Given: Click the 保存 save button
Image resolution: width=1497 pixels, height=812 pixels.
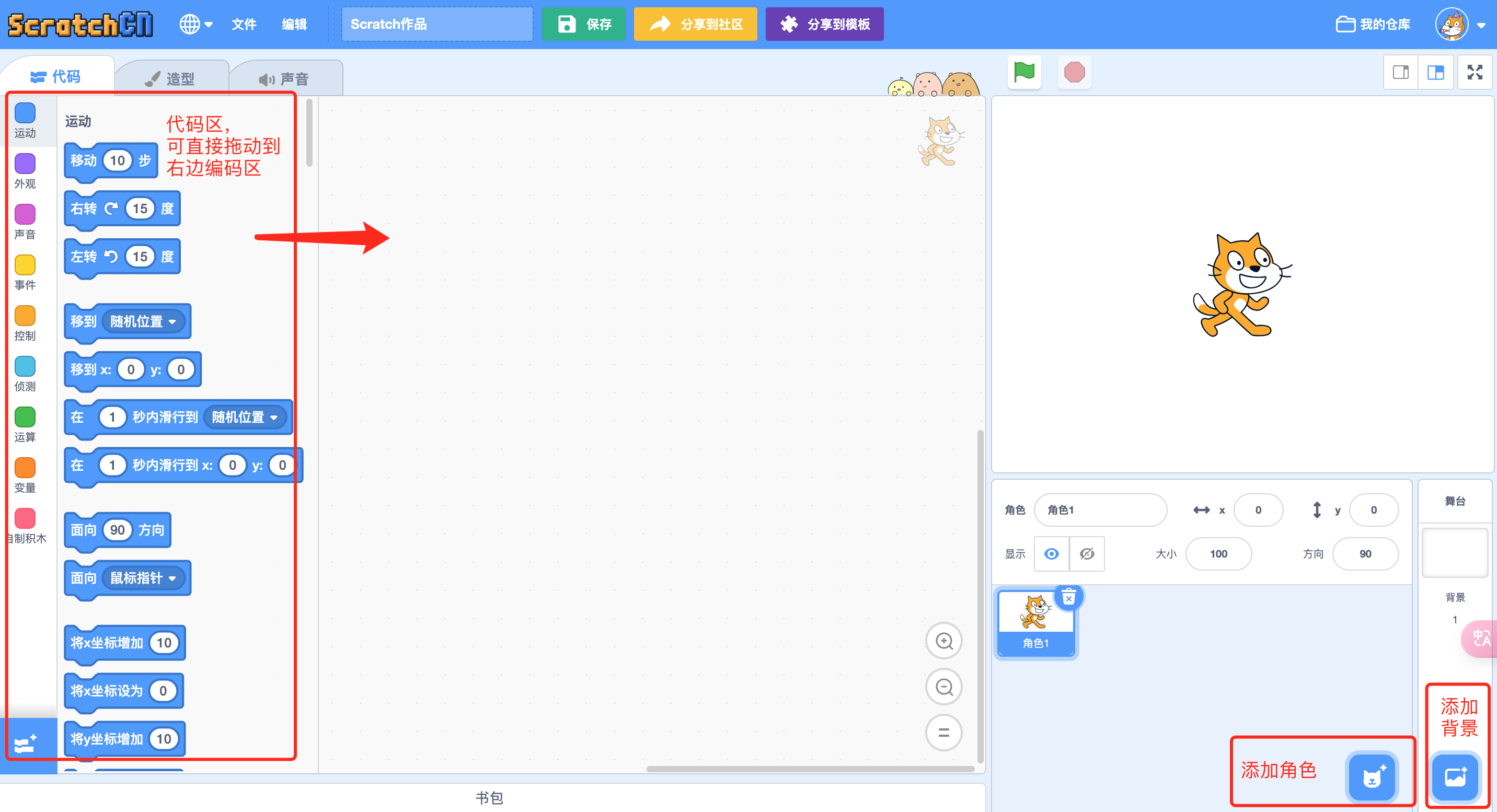Looking at the screenshot, I should [583, 25].
